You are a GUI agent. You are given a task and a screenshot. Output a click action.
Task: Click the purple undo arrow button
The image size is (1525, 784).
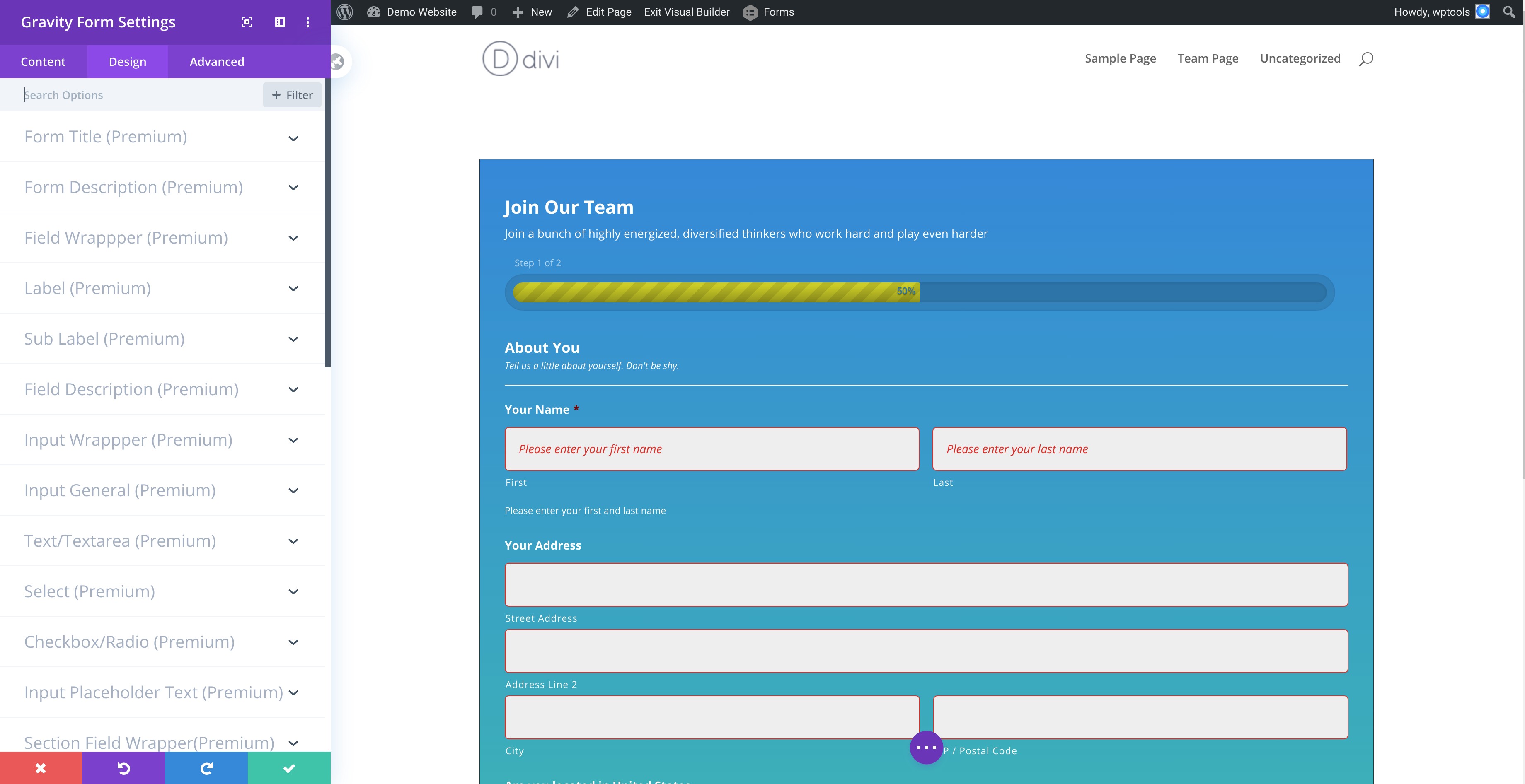coord(124,768)
